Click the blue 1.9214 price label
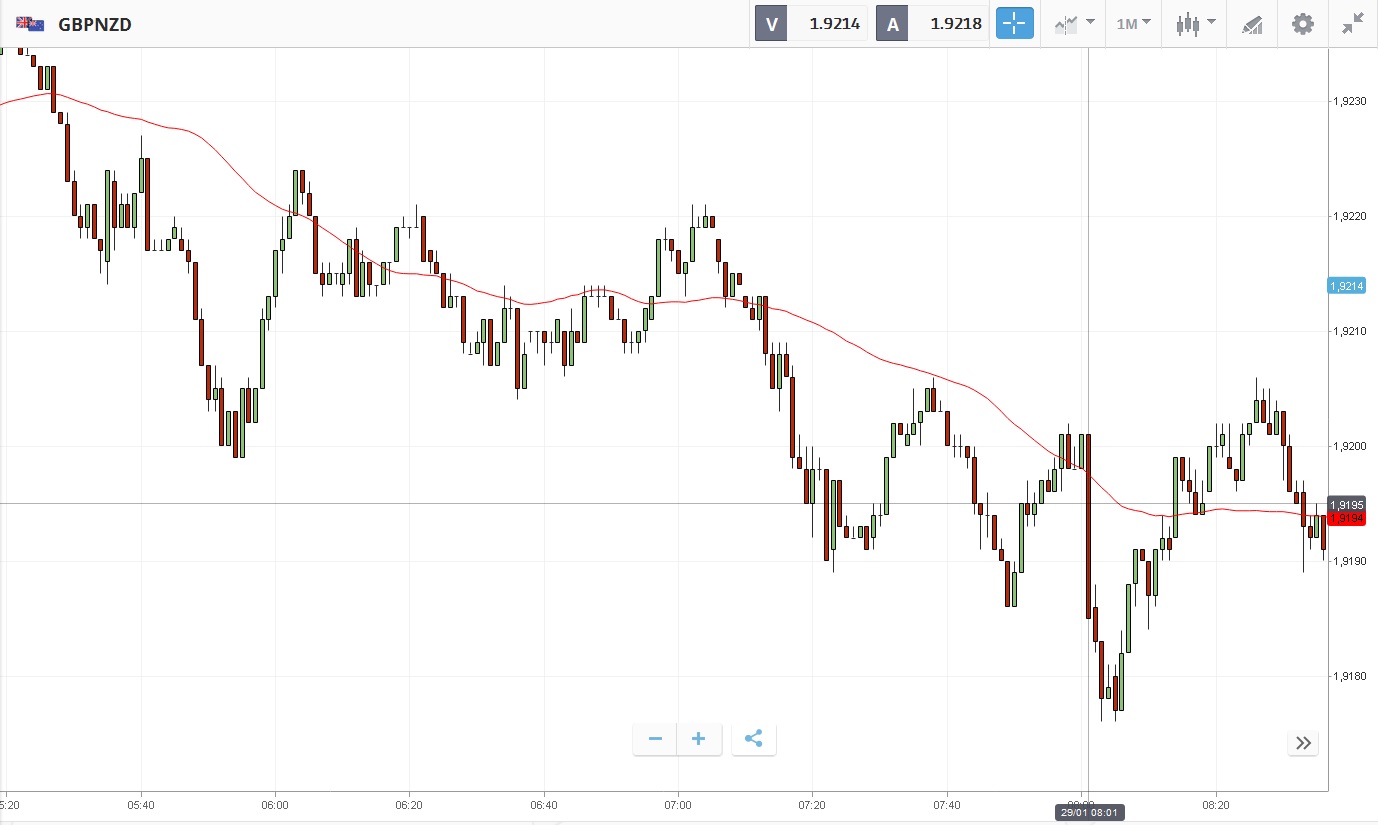 point(1346,286)
